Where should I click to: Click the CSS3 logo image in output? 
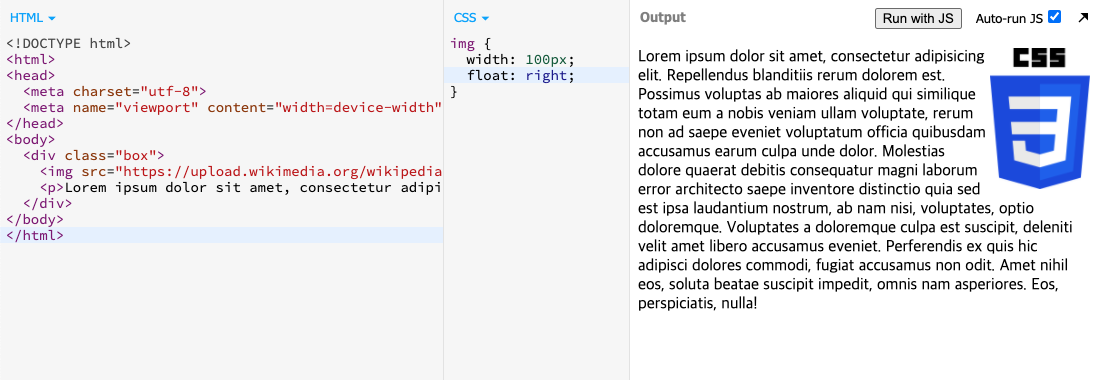coord(1039,118)
